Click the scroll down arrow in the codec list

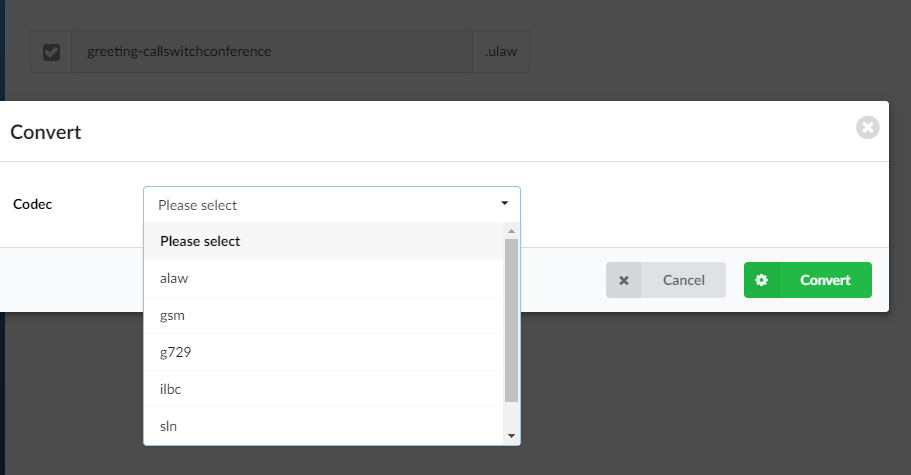511,436
